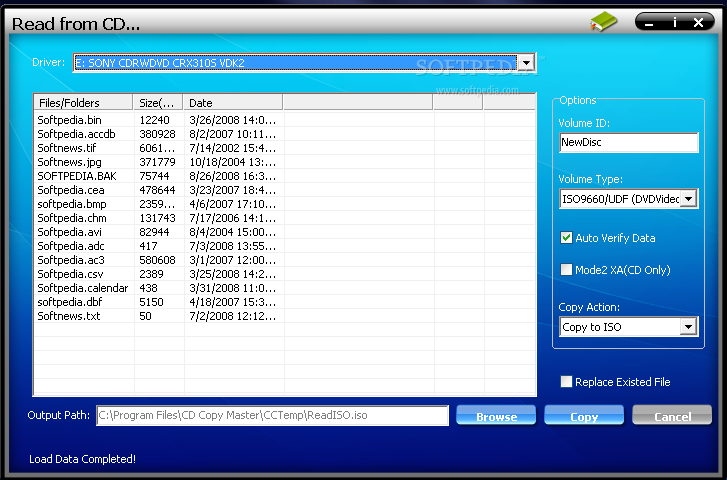Select the Softpedia.cea file row

pyautogui.click(x=285, y=190)
